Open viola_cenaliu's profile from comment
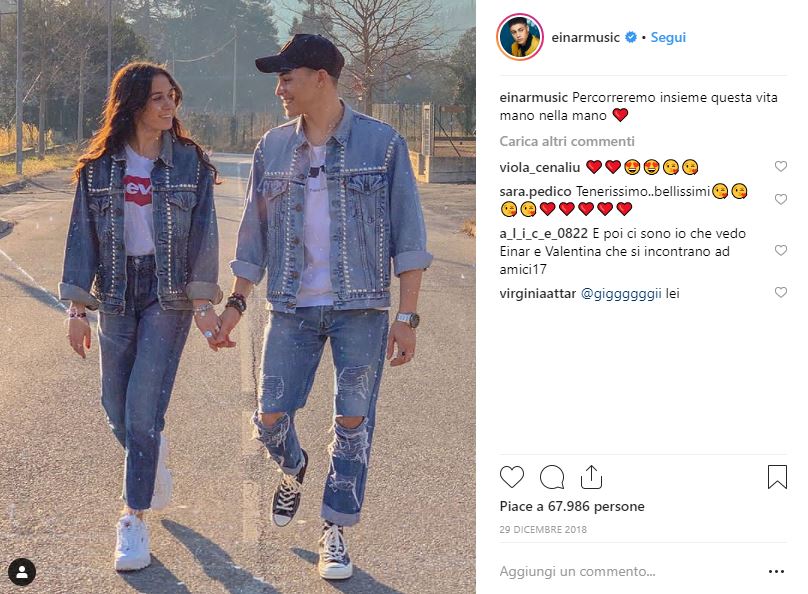Image resolution: width=808 pixels, height=594 pixels. (x=540, y=167)
